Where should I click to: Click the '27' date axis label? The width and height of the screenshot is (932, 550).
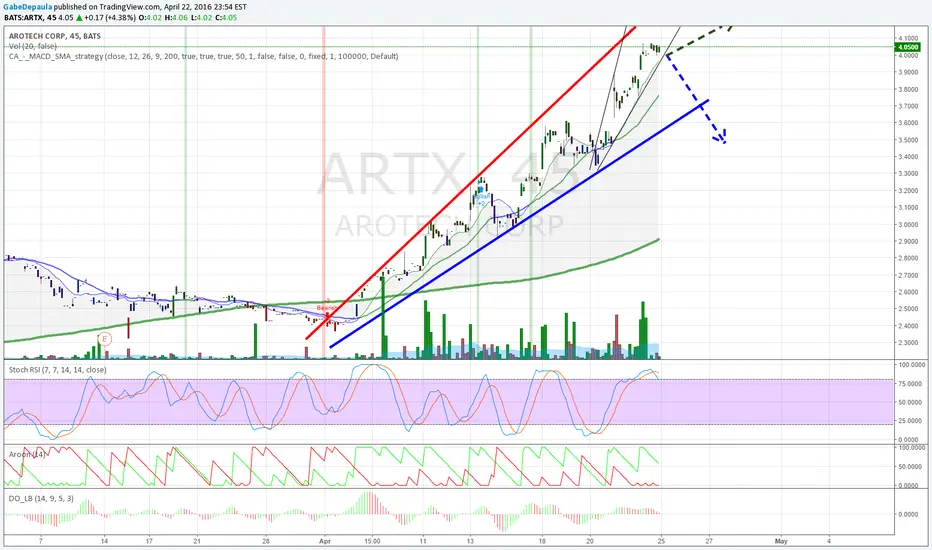tap(709, 542)
